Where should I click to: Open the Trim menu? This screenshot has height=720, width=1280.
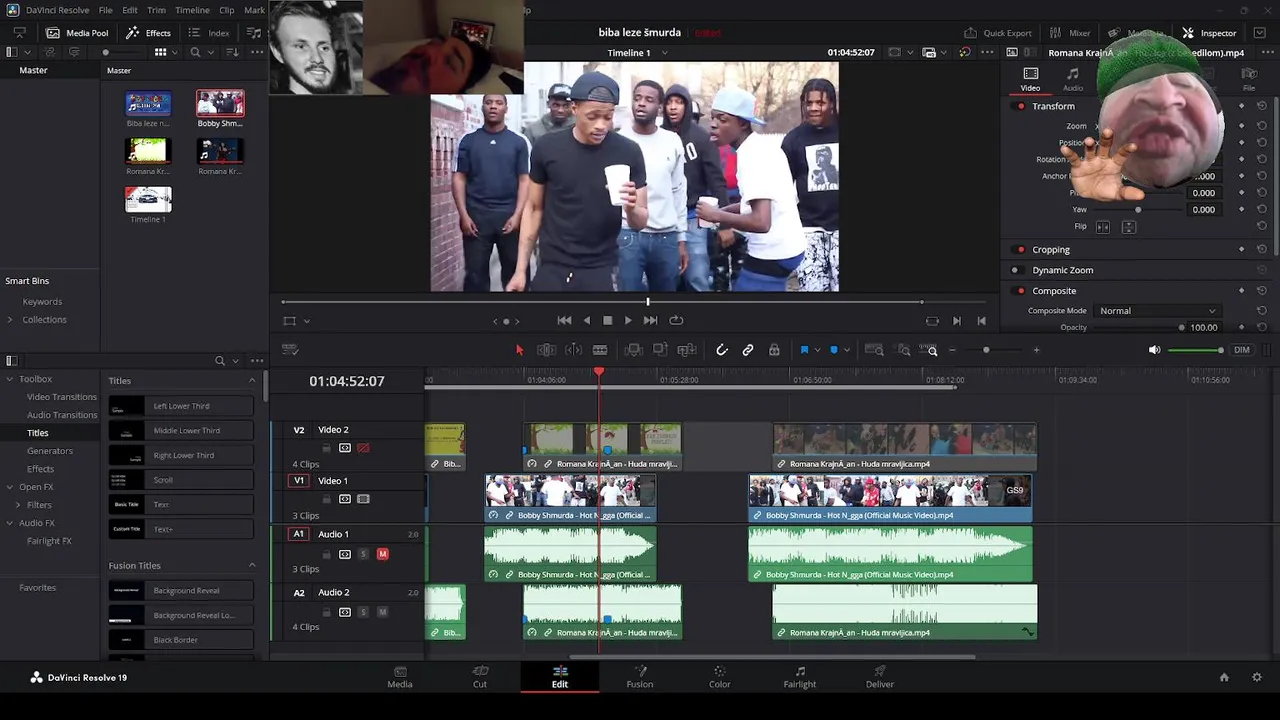pyautogui.click(x=157, y=10)
